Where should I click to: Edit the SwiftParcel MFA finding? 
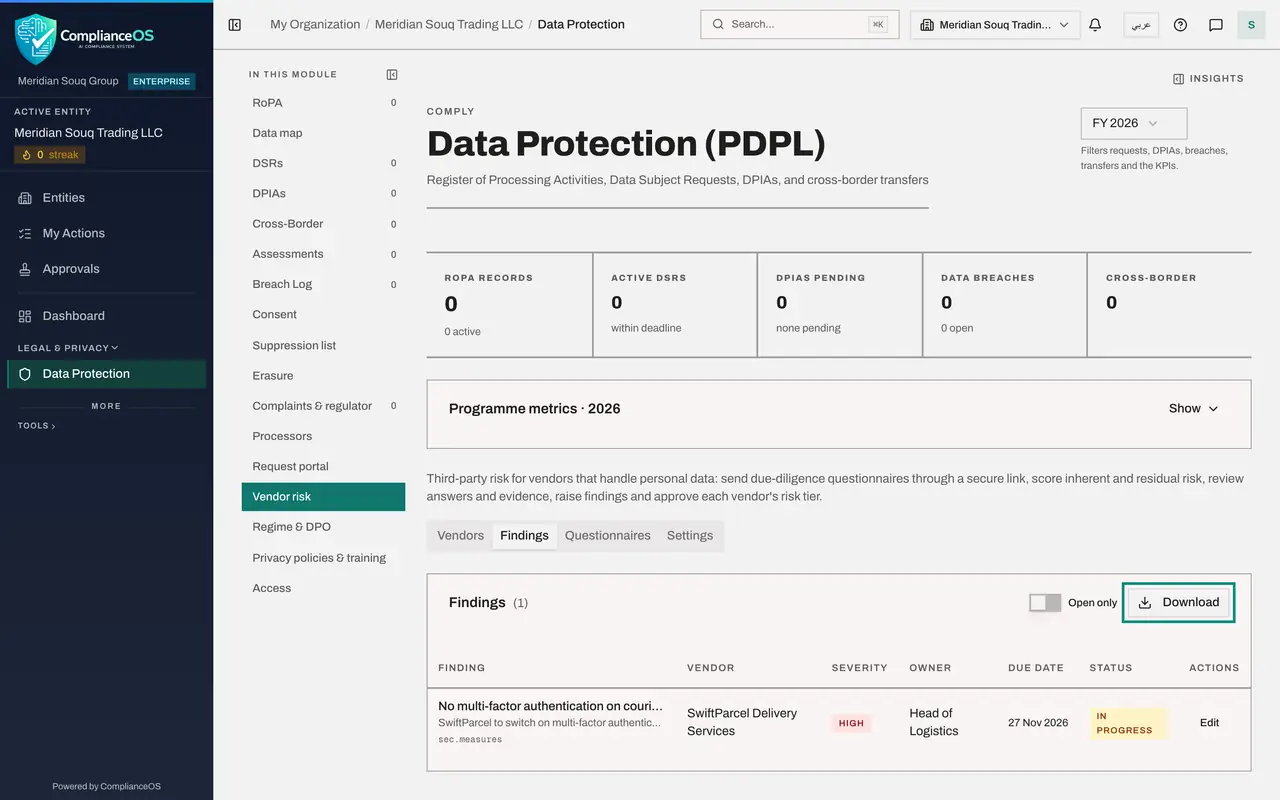click(x=1210, y=723)
